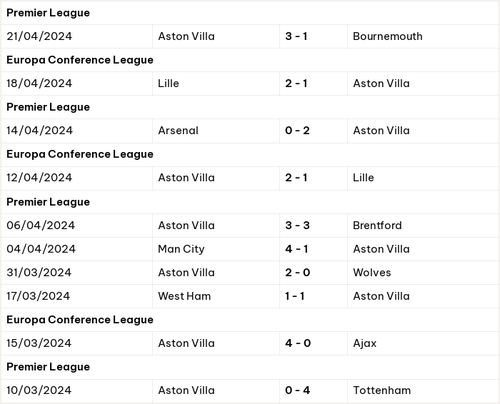Screen dimensions: 500x404
Task: Open the Ajax team link
Action: point(364,343)
